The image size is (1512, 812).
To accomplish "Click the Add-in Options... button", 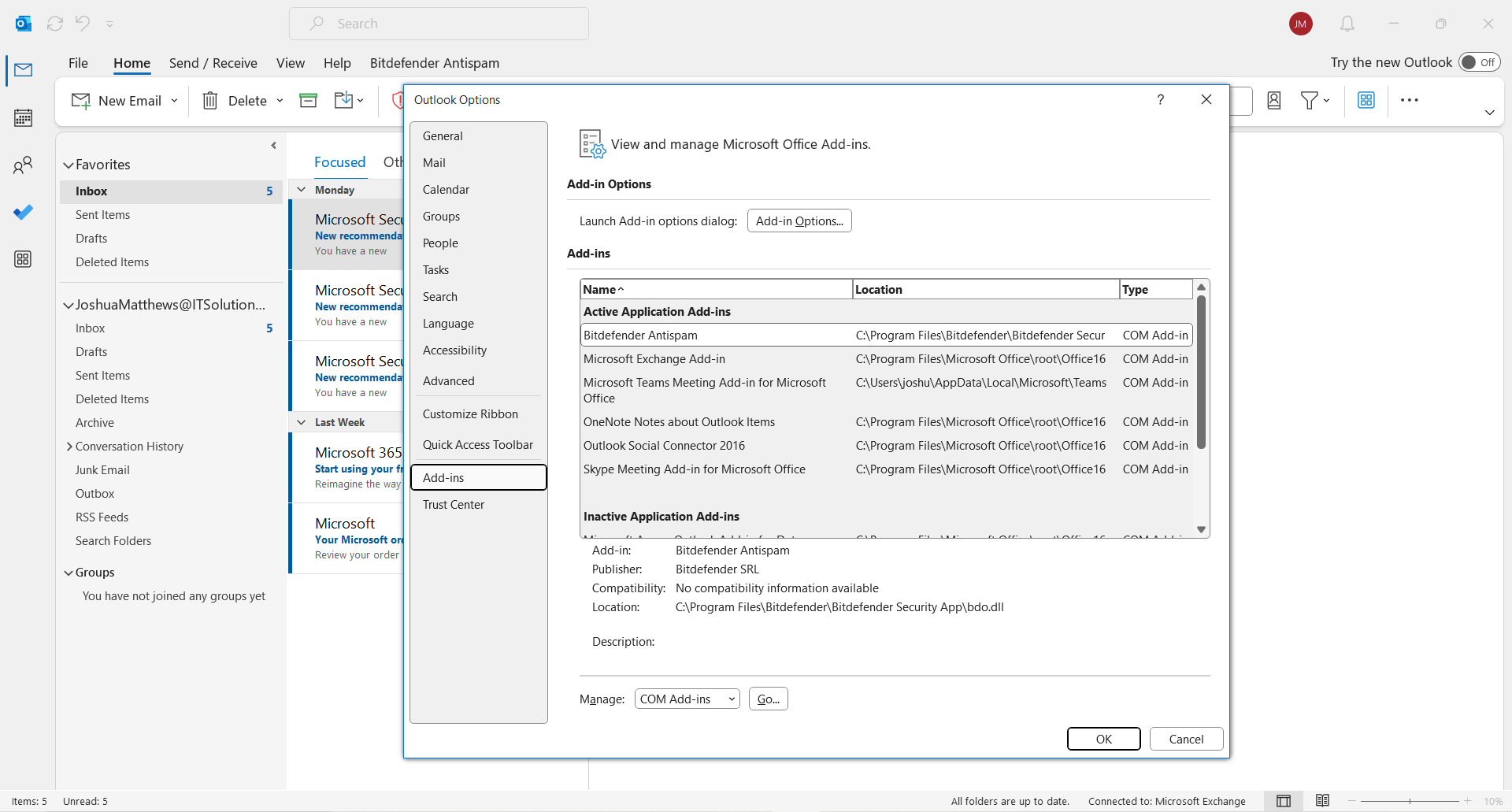I will pos(799,221).
